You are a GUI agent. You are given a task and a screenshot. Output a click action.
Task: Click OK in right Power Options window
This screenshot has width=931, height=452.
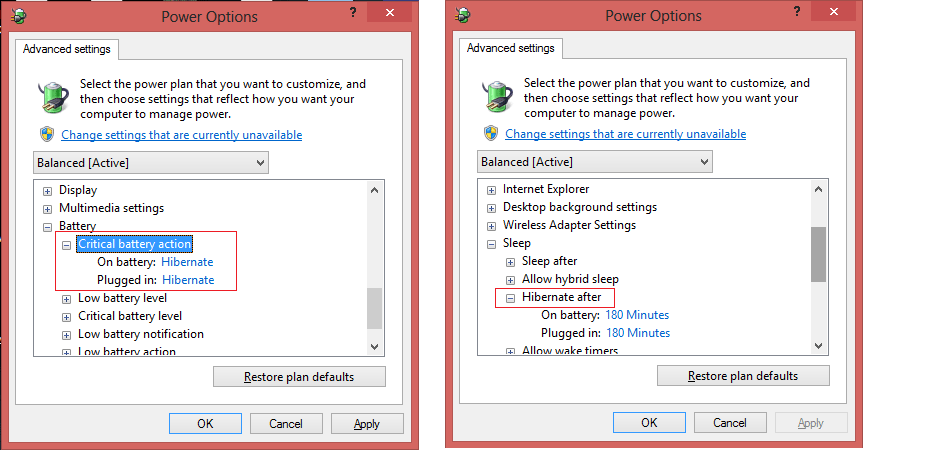tap(650, 422)
